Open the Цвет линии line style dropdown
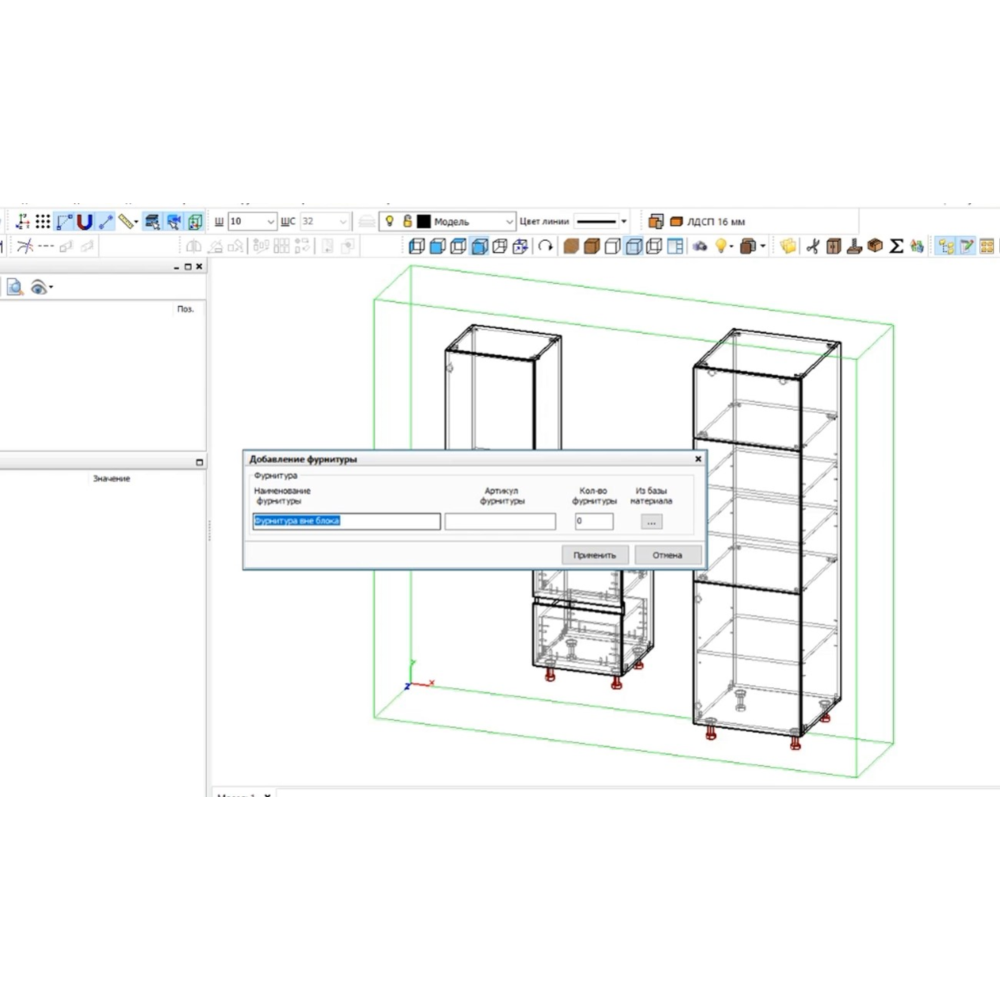Screen dimensions: 1000x1000 point(624,222)
